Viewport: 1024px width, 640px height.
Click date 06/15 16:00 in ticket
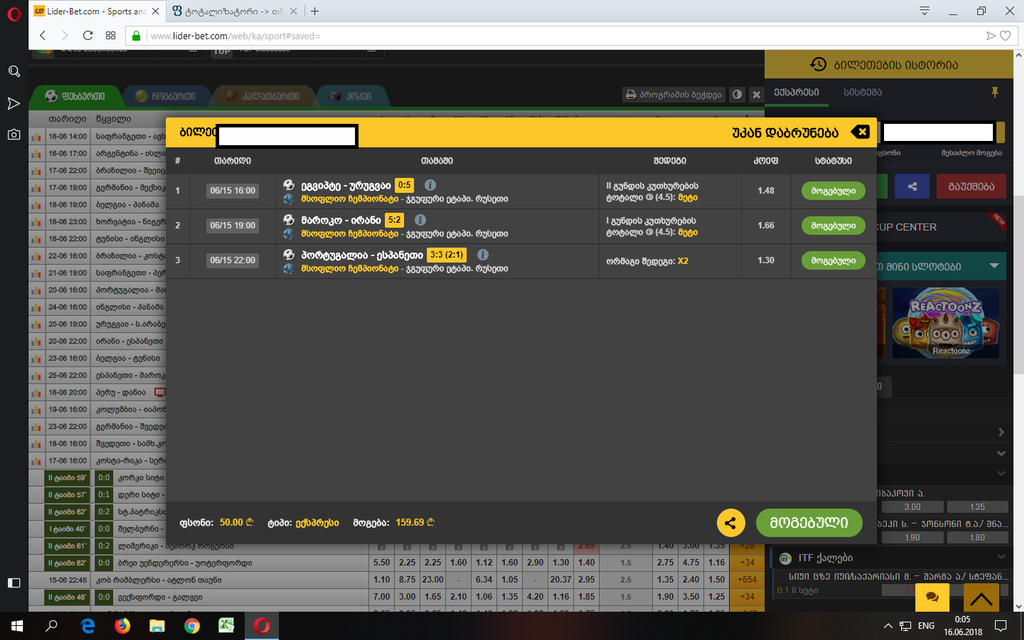pyautogui.click(x=232, y=191)
